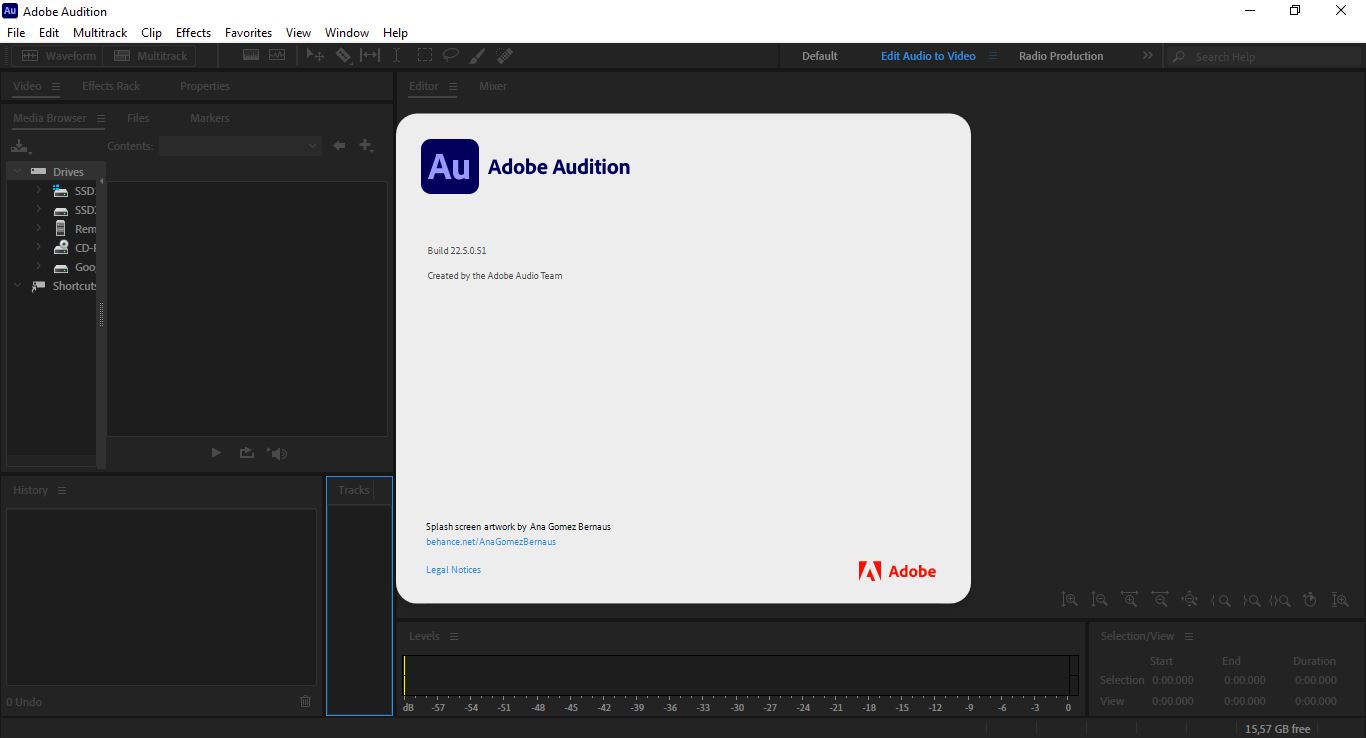Open the Levels panel menu

click(453, 636)
